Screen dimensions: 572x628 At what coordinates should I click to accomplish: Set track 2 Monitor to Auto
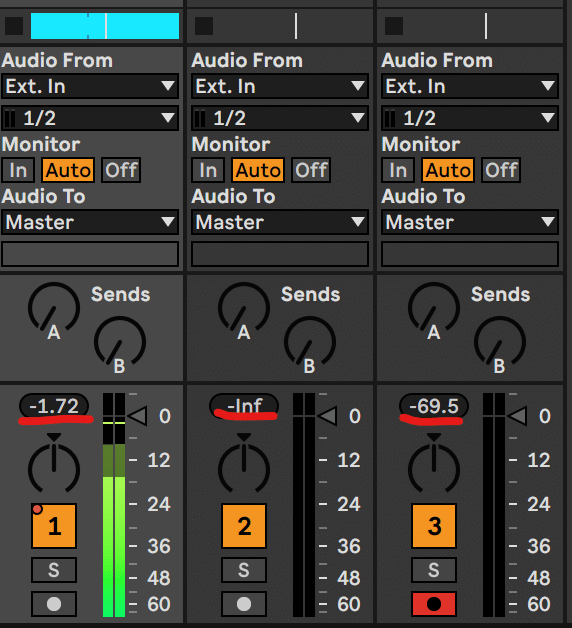coord(258,170)
